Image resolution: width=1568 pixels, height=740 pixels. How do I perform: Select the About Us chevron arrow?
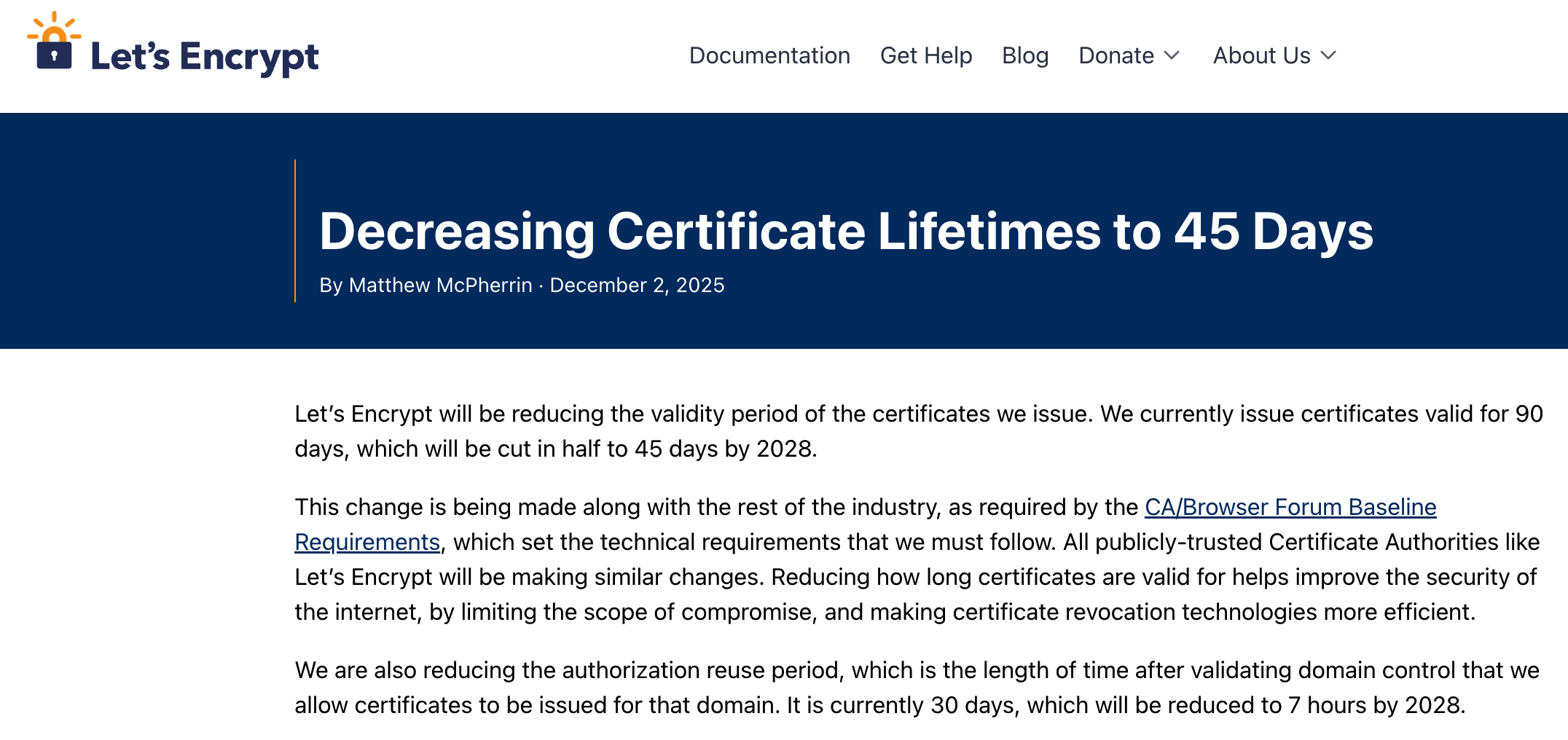[1329, 55]
